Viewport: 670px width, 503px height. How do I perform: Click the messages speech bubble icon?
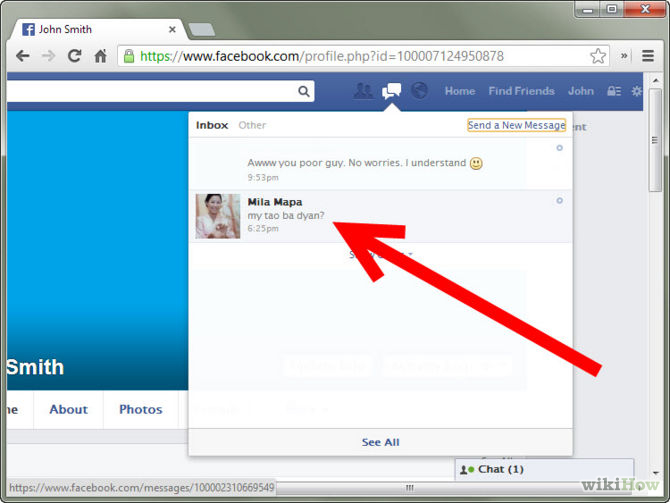point(391,91)
